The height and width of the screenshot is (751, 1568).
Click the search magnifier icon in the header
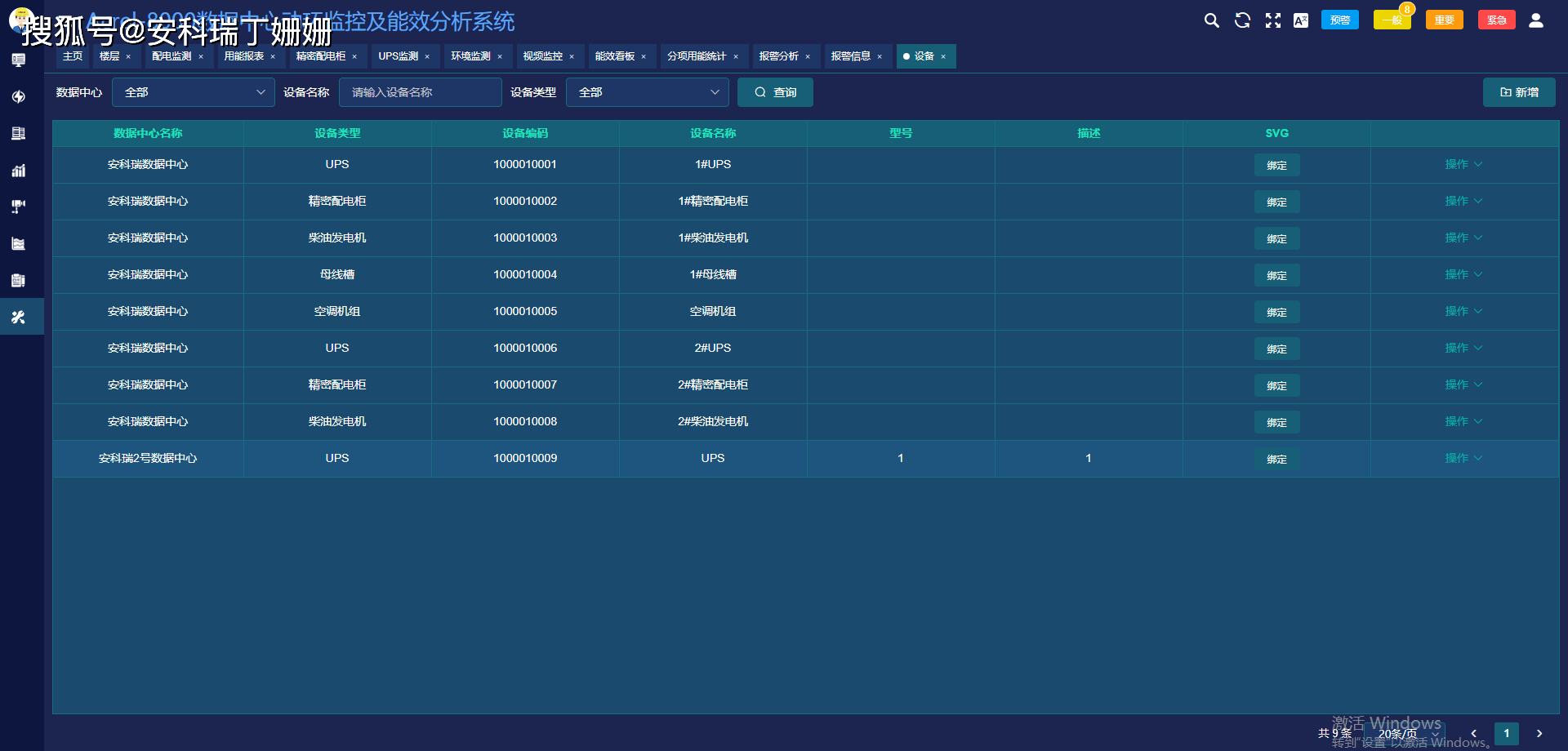(x=1211, y=20)
